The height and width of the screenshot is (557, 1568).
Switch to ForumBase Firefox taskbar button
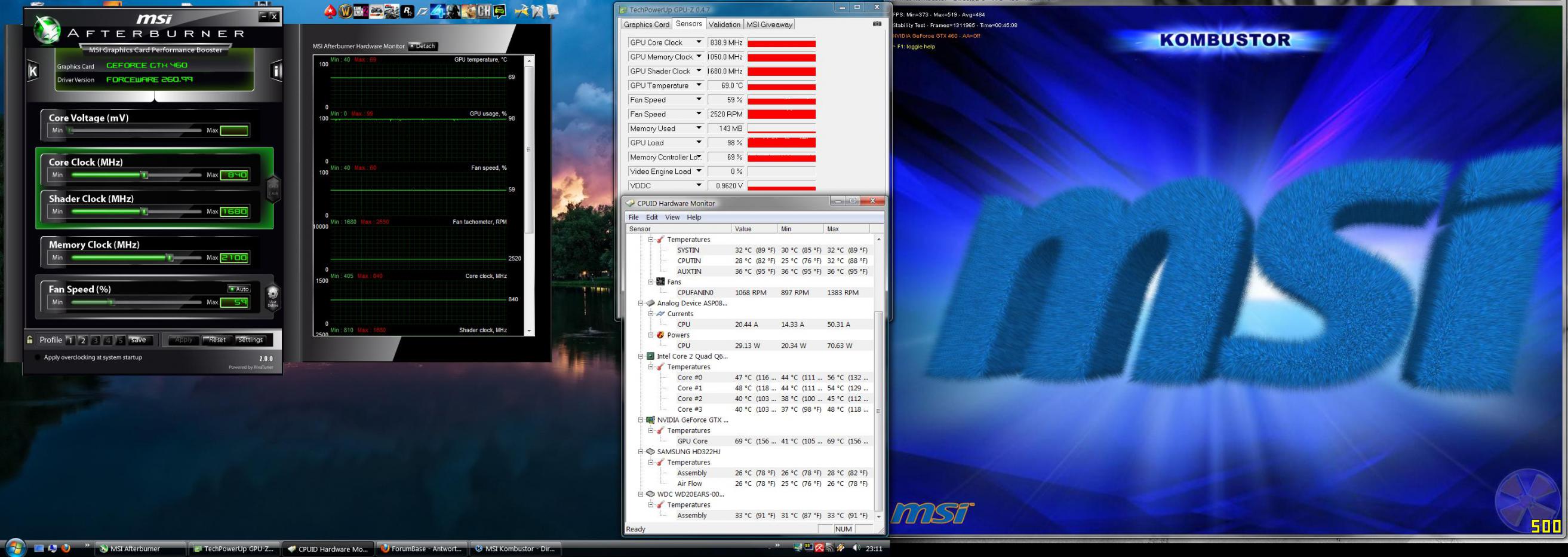pyautogui.click(x=422, y=549)
